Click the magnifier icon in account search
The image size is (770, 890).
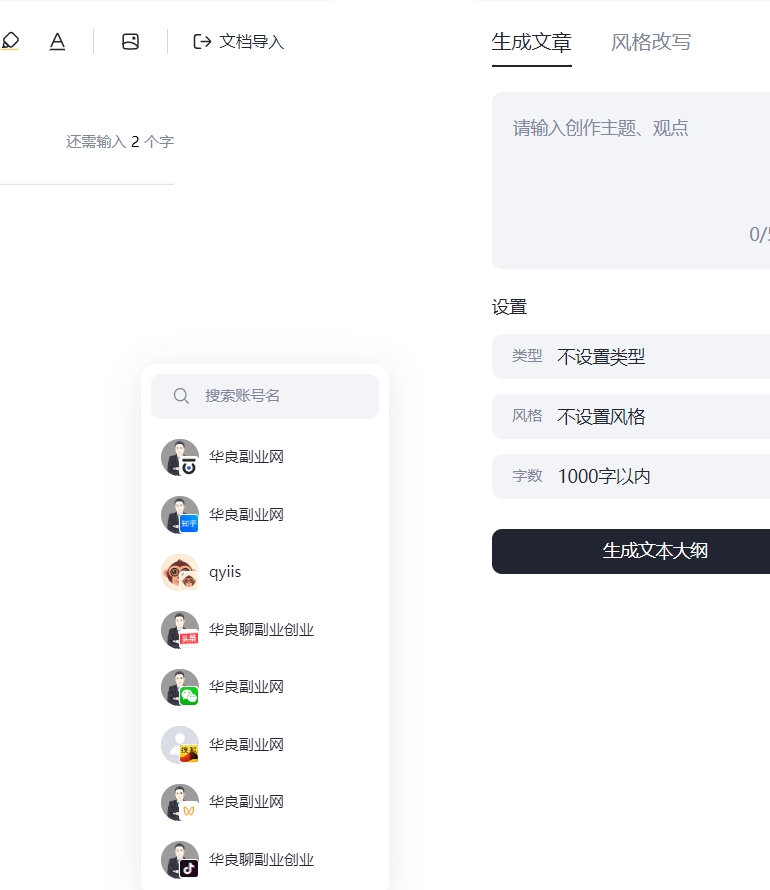[181, 396]
